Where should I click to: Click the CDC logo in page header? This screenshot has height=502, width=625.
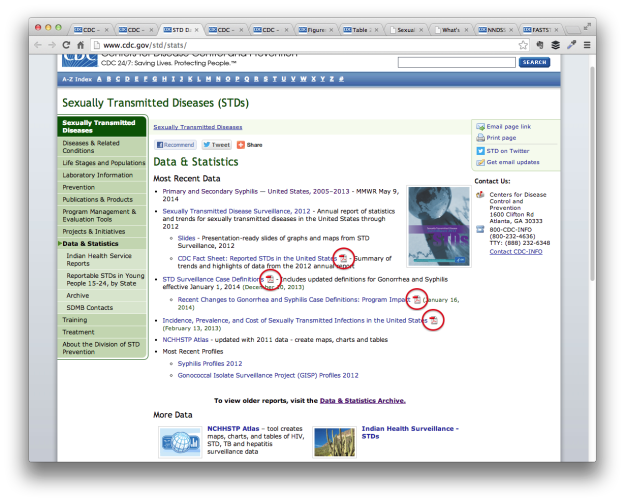(80, 60)
